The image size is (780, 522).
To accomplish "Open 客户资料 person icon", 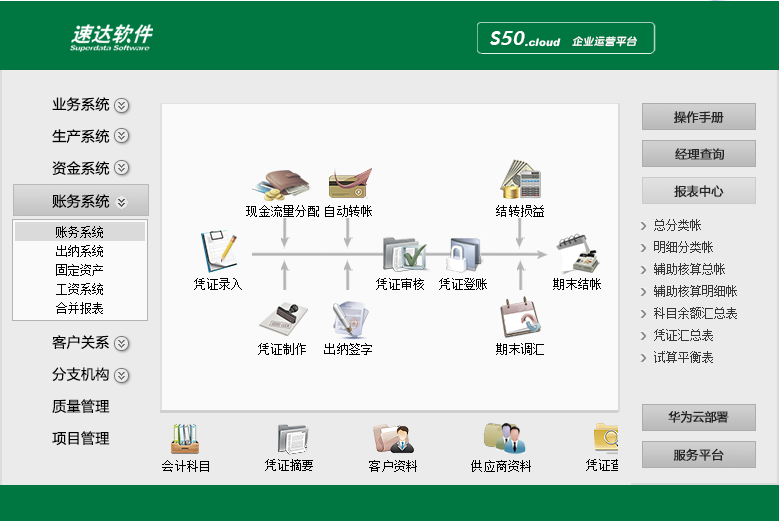I will click(394, 438).
